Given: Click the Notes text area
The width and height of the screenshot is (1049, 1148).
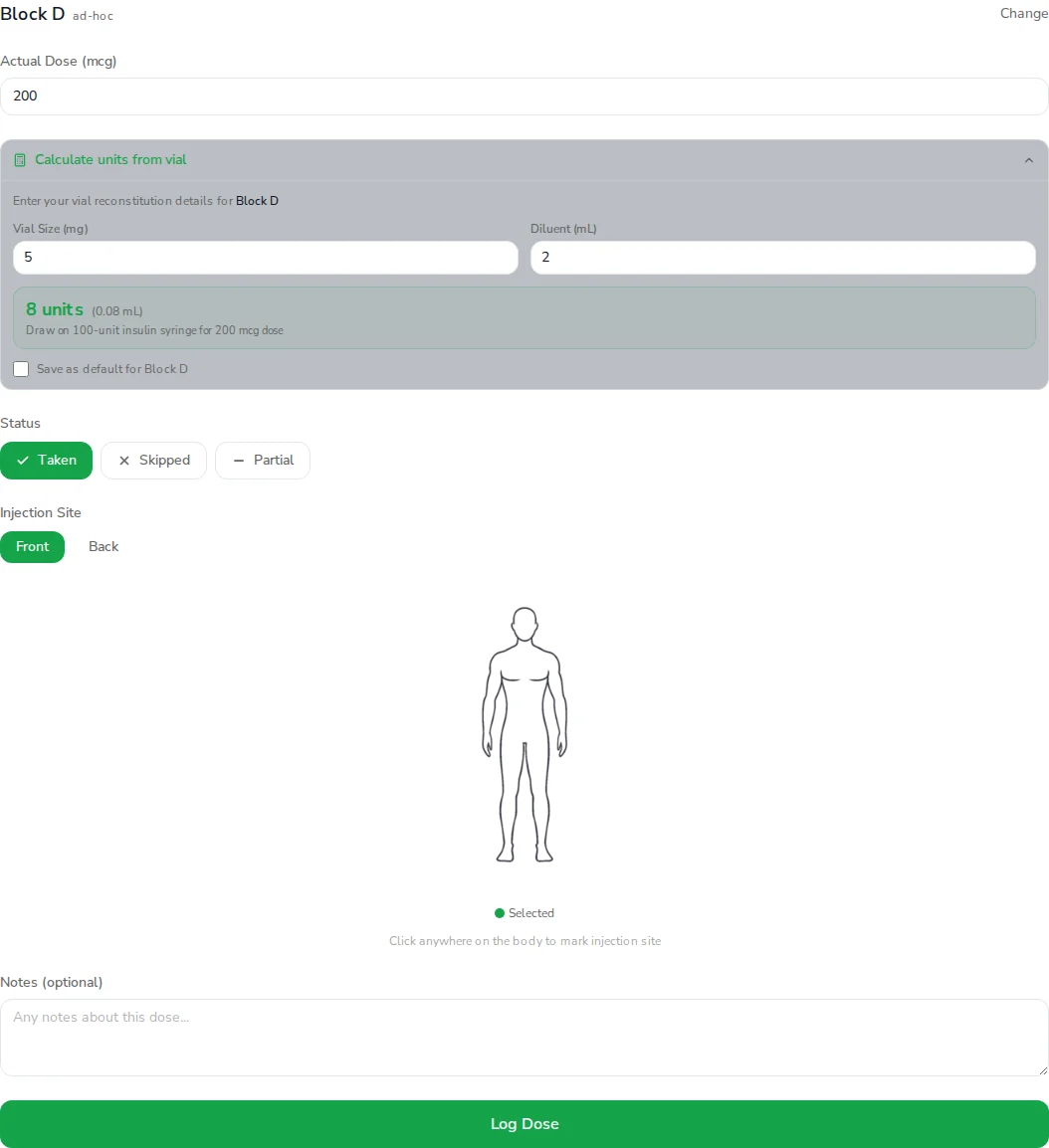Looking at the screenshot, I should pyautogui.click(x=524, y=1038).
